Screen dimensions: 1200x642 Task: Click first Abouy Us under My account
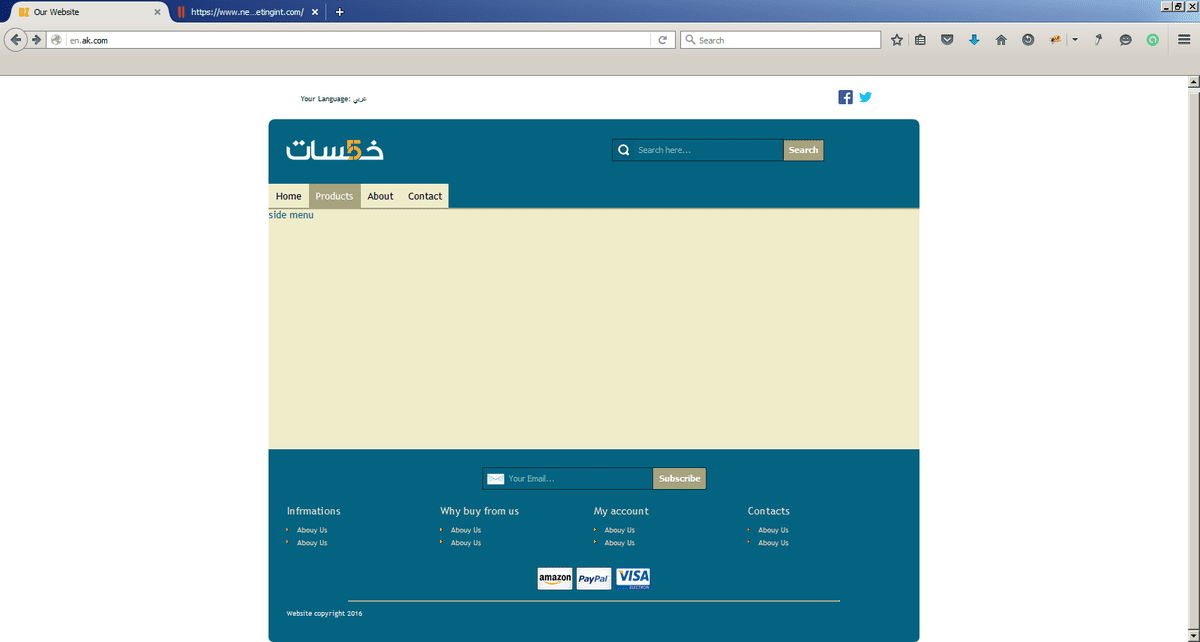point(620,530)
